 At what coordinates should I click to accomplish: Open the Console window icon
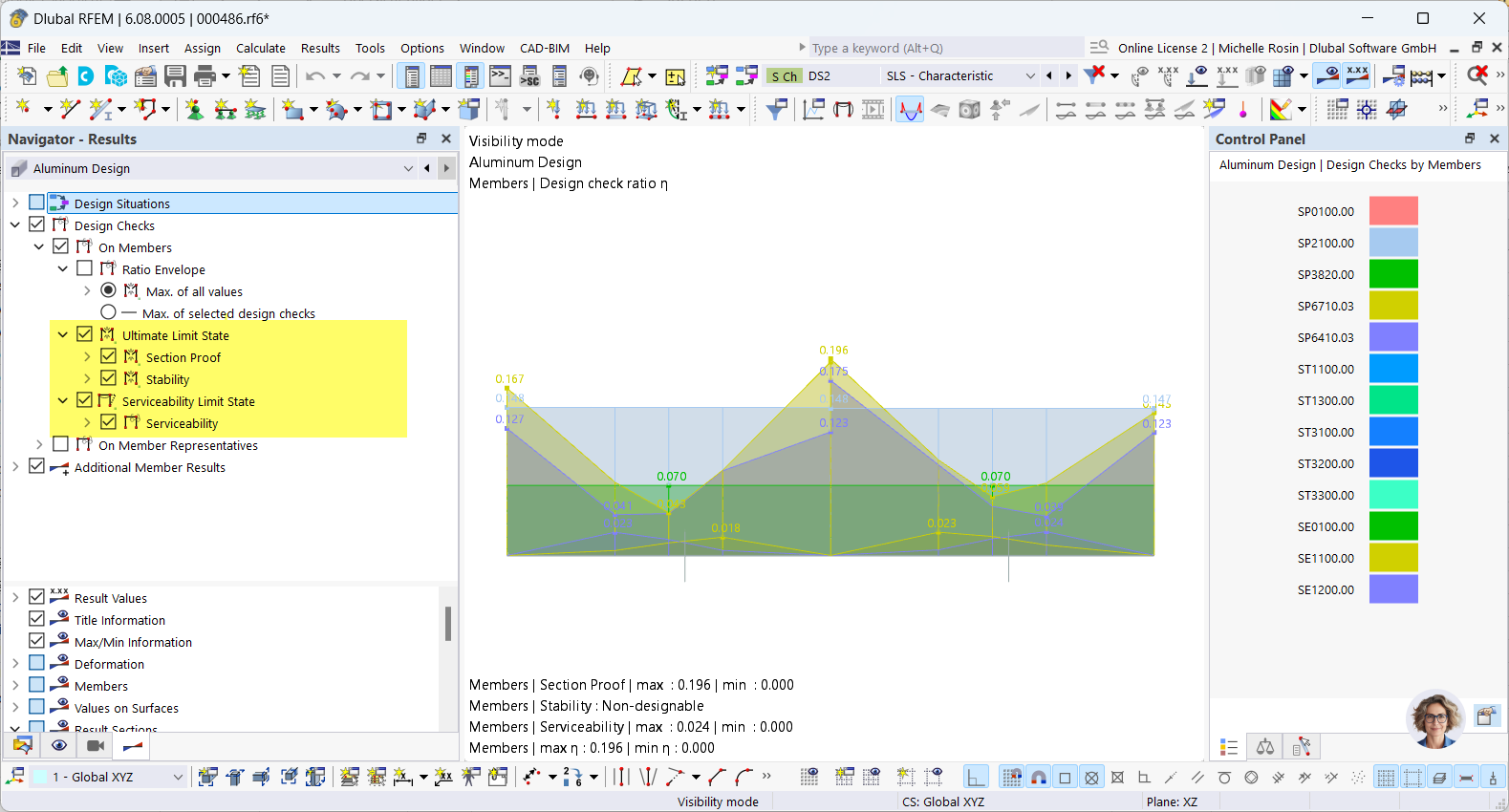500,75
